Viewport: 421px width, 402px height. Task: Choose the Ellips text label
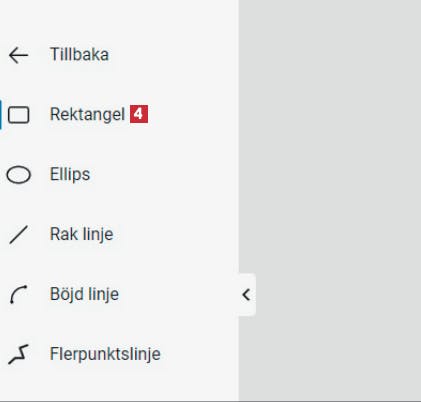coord(70,174)
